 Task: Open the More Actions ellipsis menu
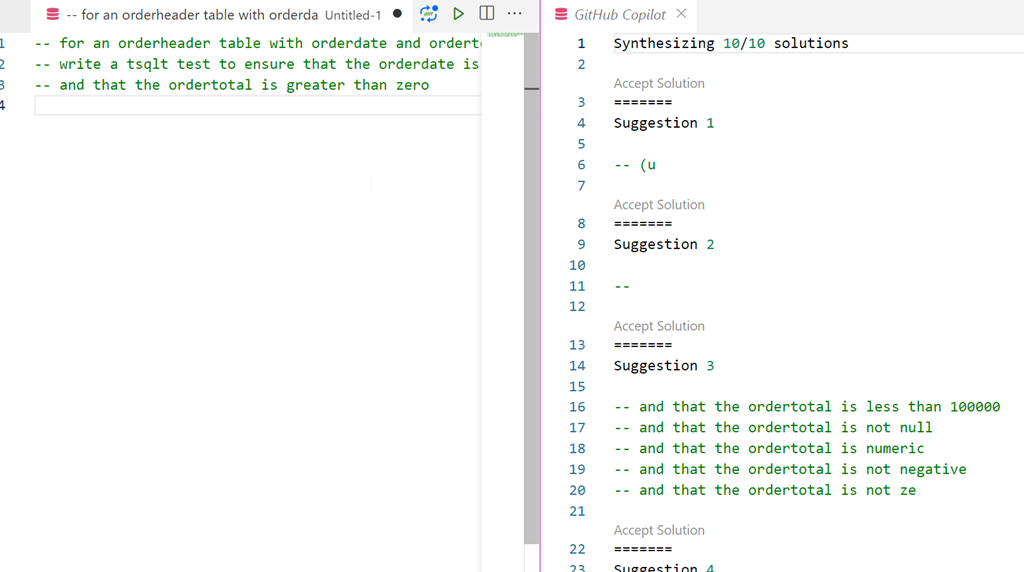pyautogui.click(x=515, y=14)
